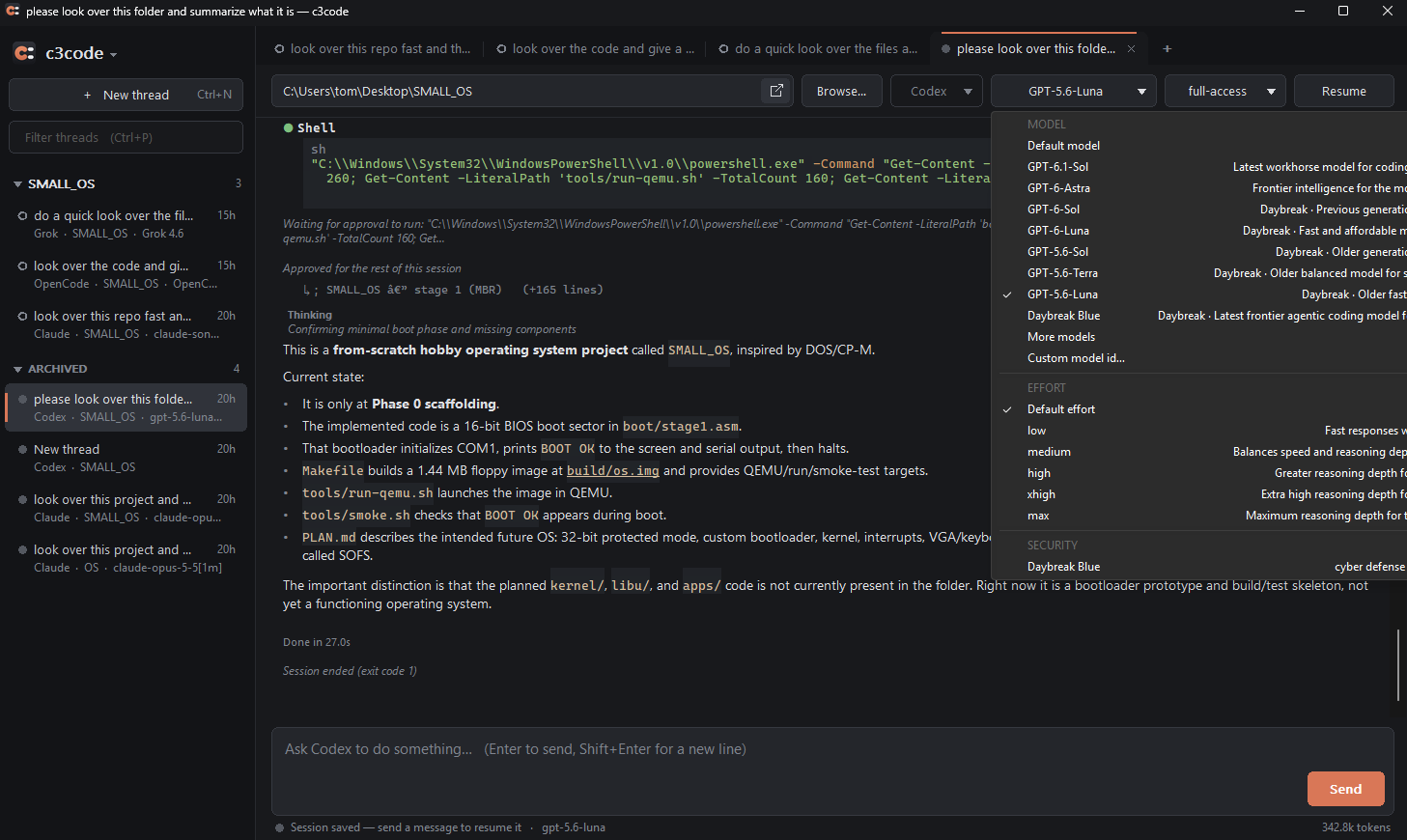
Task: Click the Resume button
Action: click(1343, 91)
